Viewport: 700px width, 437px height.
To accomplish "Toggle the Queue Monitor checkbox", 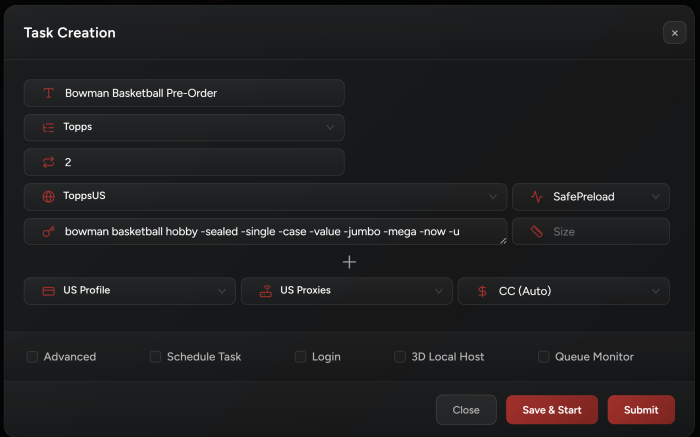I will (x=544, y=357).
